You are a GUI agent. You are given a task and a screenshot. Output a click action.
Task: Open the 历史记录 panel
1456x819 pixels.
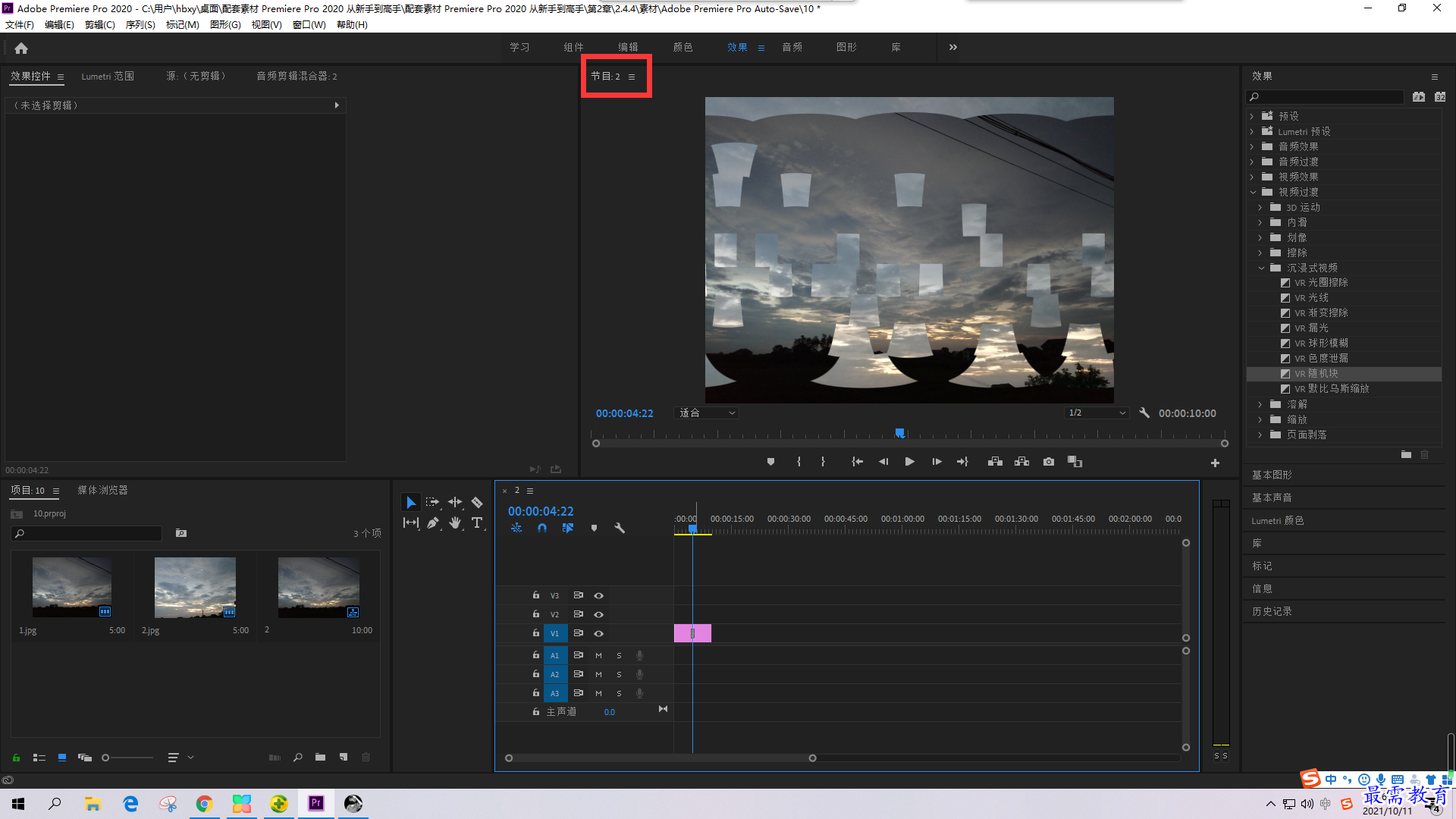point(1272,611)
